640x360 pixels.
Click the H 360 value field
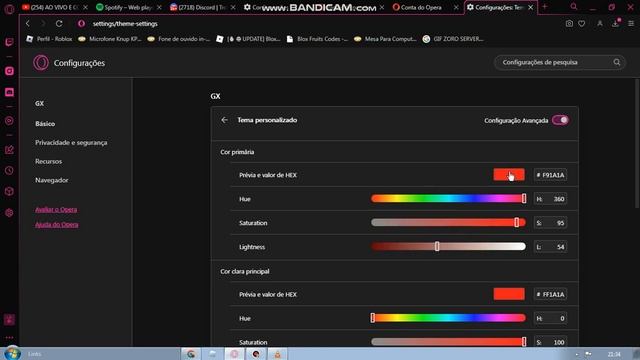pyautogui.click(x=550, y=199)
